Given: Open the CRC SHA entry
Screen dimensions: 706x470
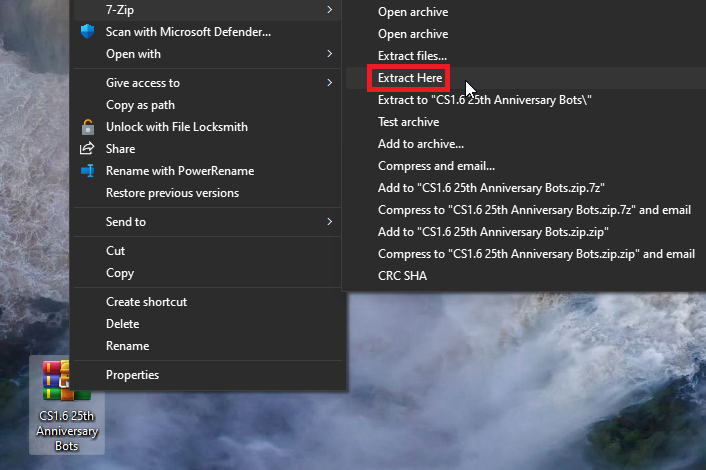Looking at the screenshot, I should click(x=402, y=276).
